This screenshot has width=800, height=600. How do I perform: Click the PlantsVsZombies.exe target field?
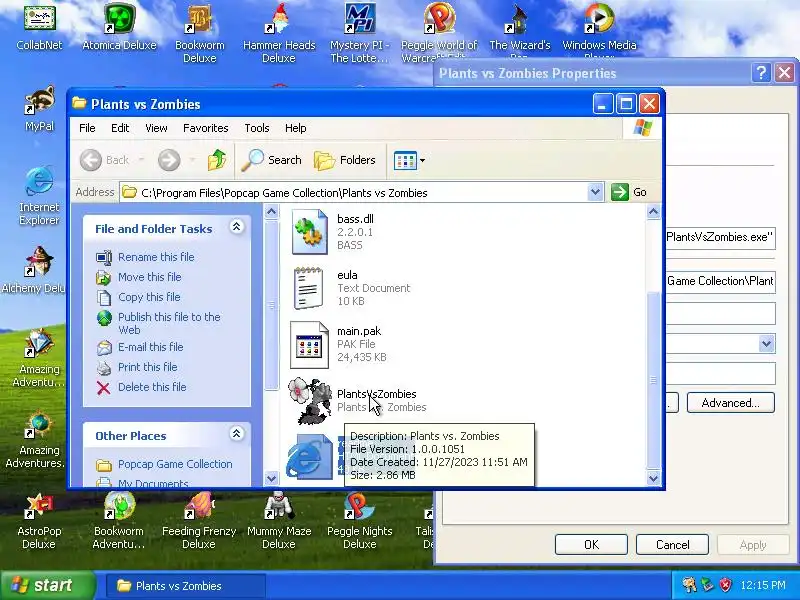[720, 237]
